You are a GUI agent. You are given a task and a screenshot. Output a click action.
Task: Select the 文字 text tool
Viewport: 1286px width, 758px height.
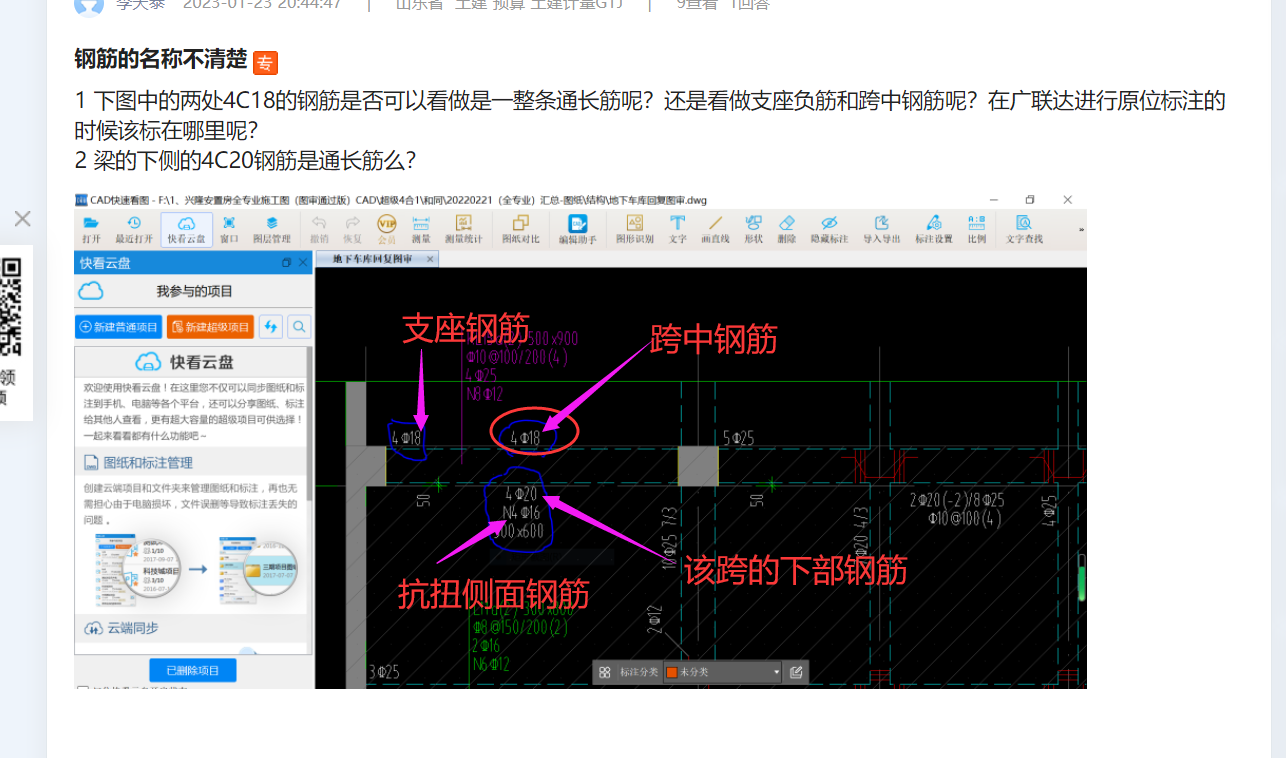[678, 229]
